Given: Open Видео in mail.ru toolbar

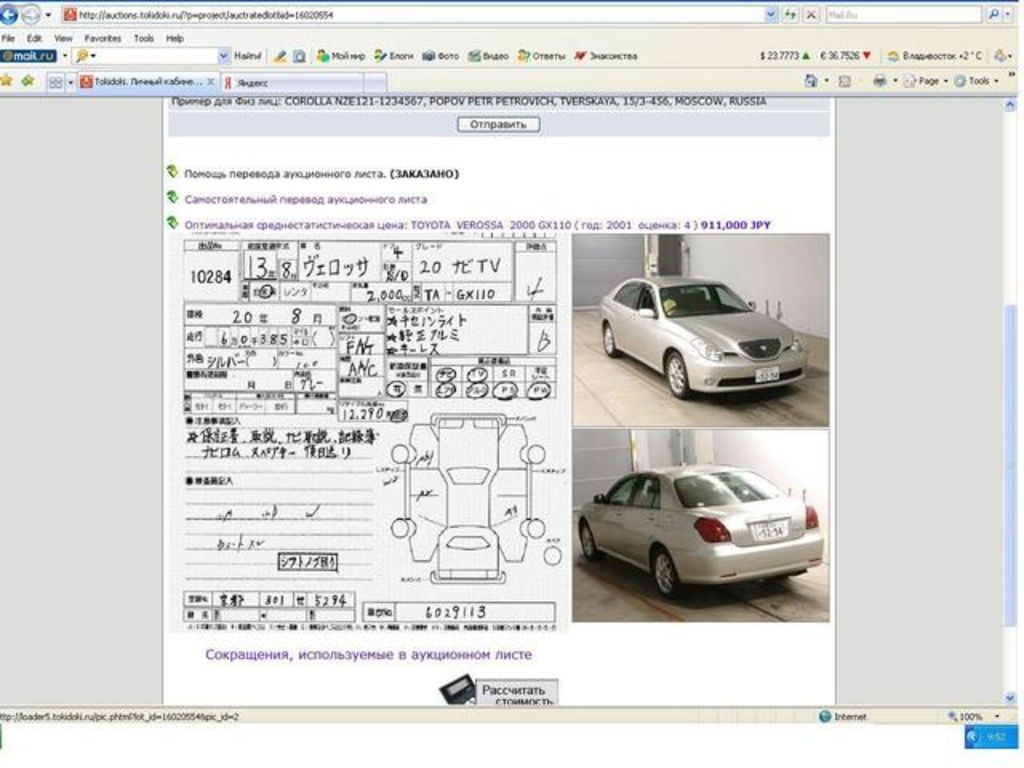Looking at the screenshot, I should tap(488, 56).
